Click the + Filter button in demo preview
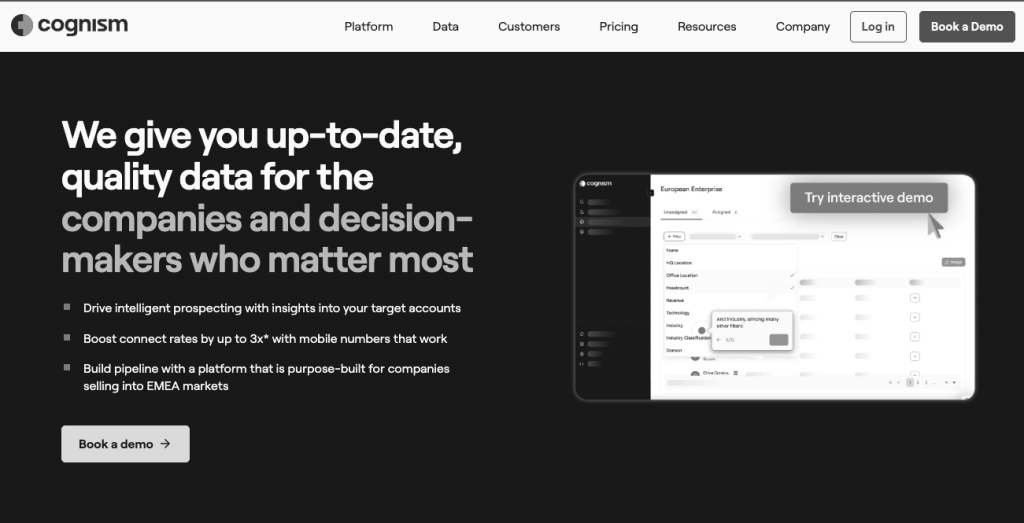The image size is (1024, 523). click(674, 236)
